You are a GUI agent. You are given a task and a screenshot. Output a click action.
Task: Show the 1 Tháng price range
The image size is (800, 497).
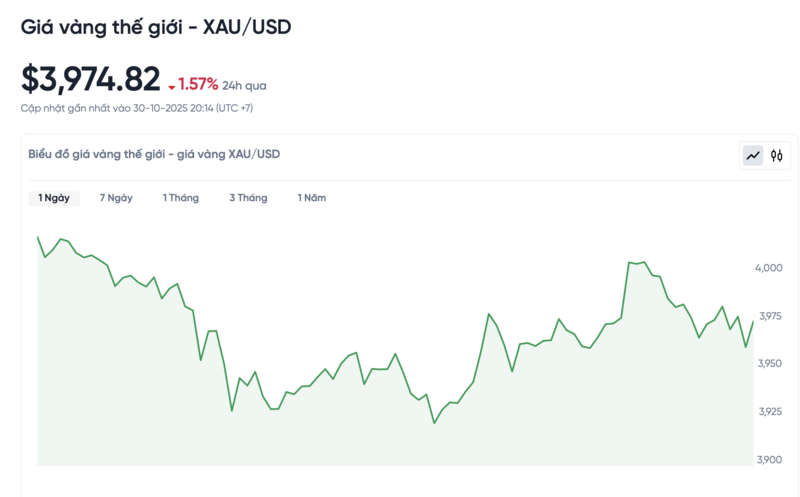point(181,198)
